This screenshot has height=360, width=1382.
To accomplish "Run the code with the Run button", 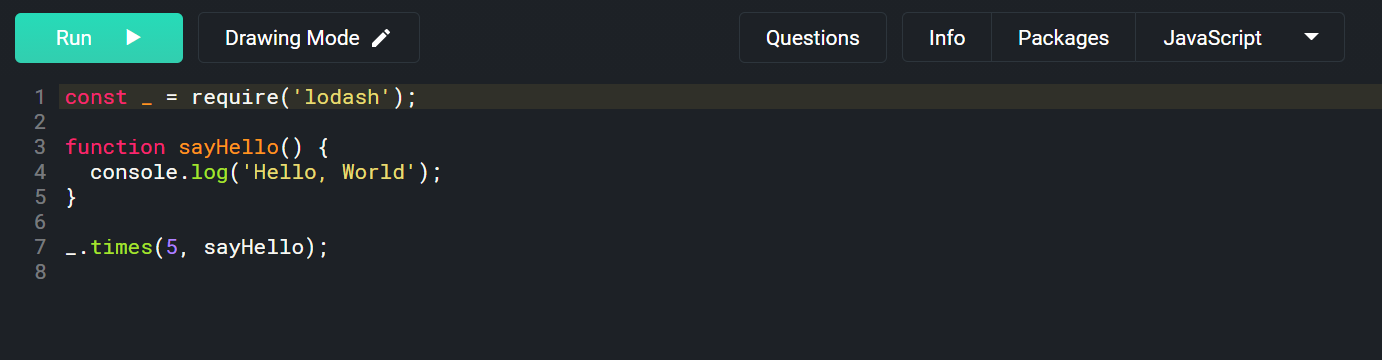I will coord(99,38).
